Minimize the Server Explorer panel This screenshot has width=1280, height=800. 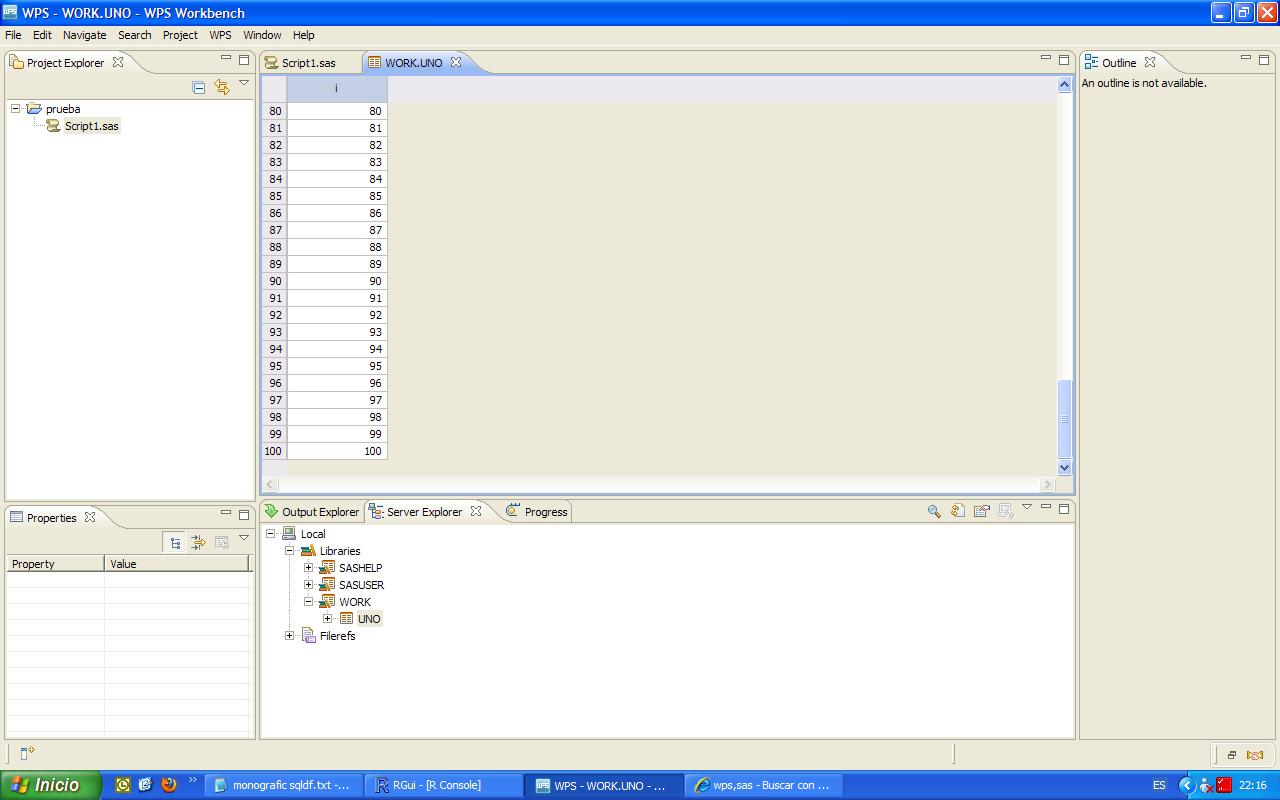[x=1046, y=507]
